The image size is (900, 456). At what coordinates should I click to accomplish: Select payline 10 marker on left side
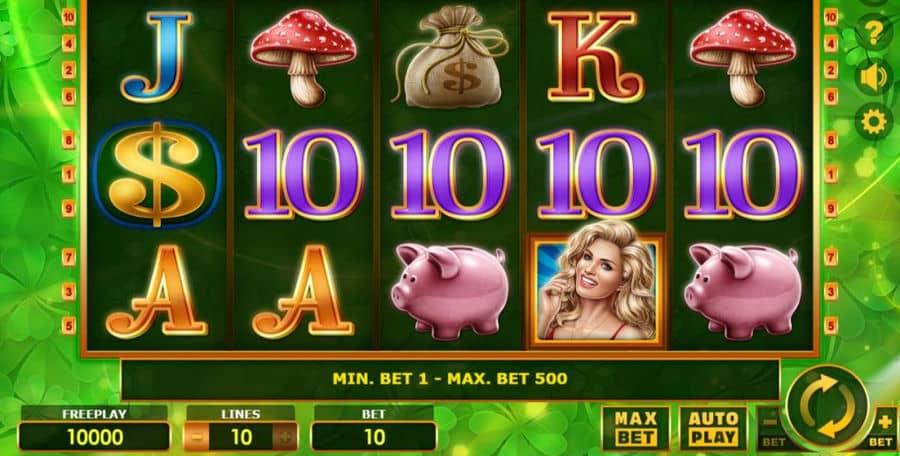click(x=68, y=17)
